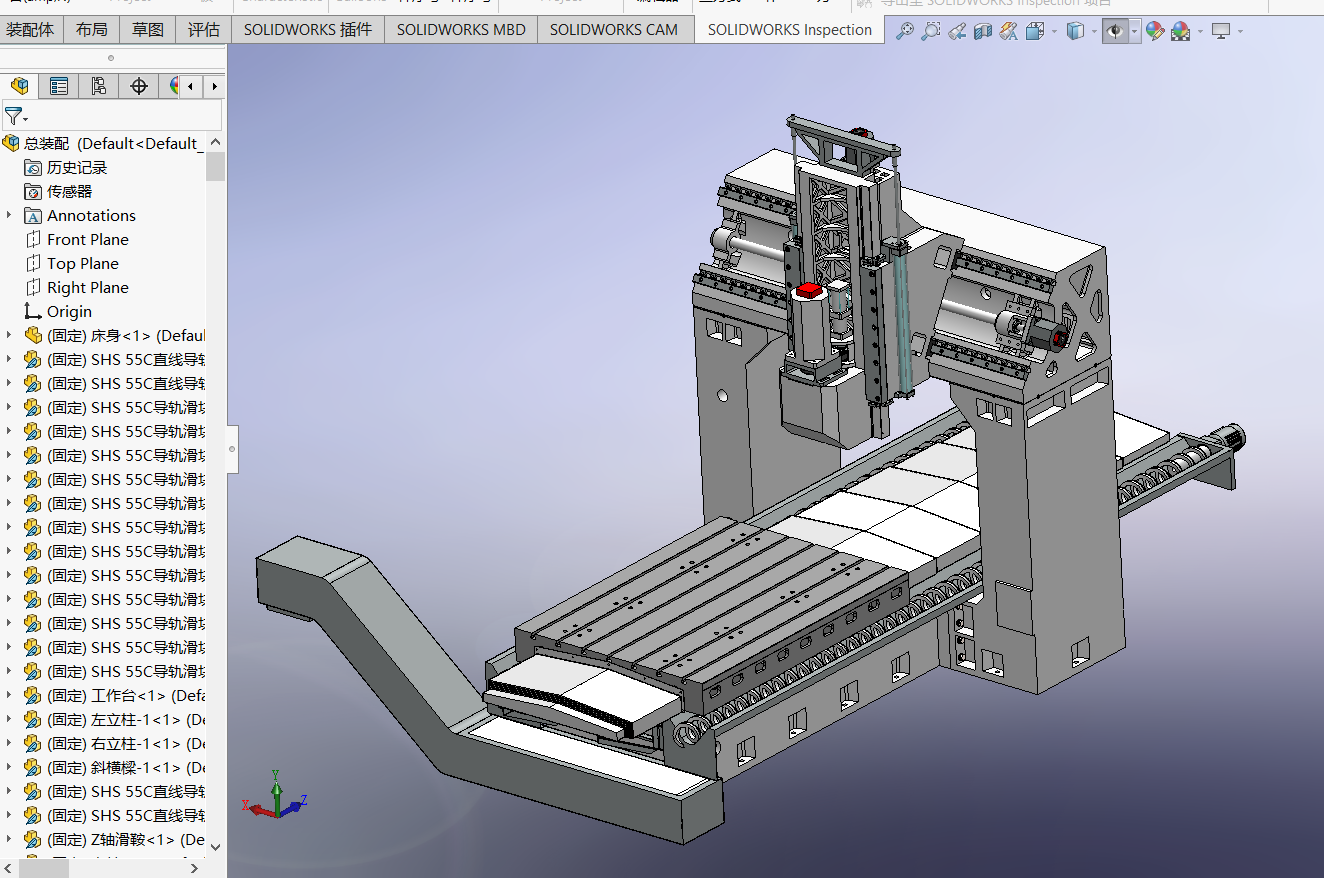This screenshot has width=1324, height=878.
Task: Toggle the Hide/Show Items eye button
Action: 1114,31
